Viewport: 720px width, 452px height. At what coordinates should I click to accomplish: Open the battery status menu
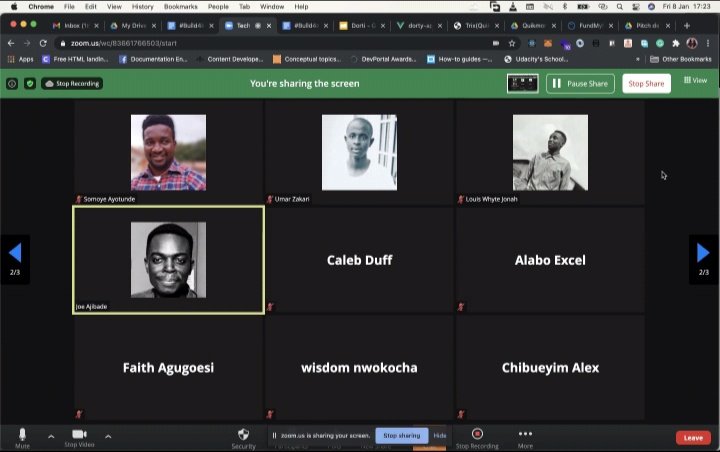click(x=583, y=6)
